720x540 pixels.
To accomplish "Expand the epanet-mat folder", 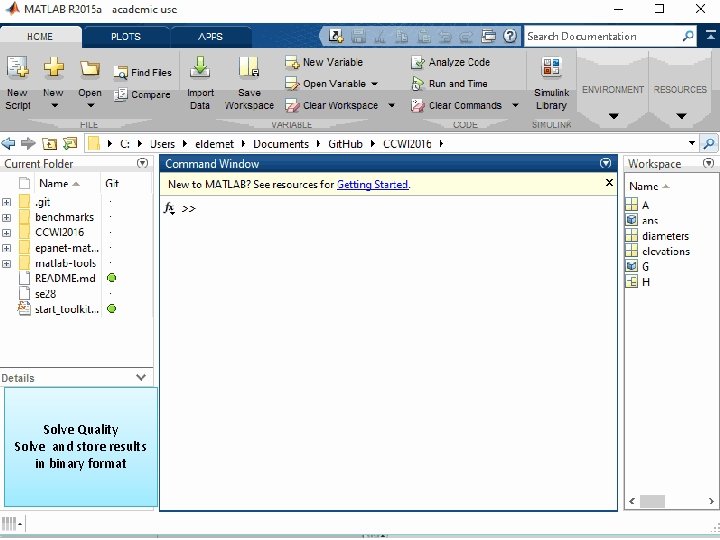I will 6,248.
